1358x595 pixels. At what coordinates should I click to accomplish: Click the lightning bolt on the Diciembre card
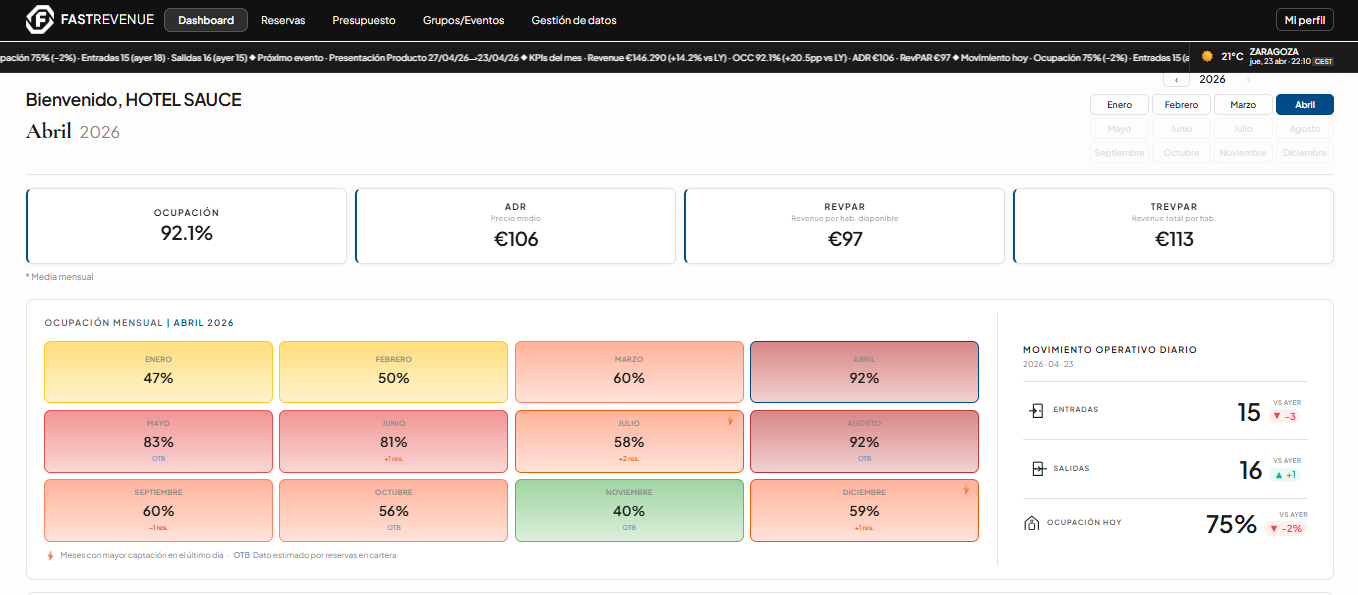[966, 490]
